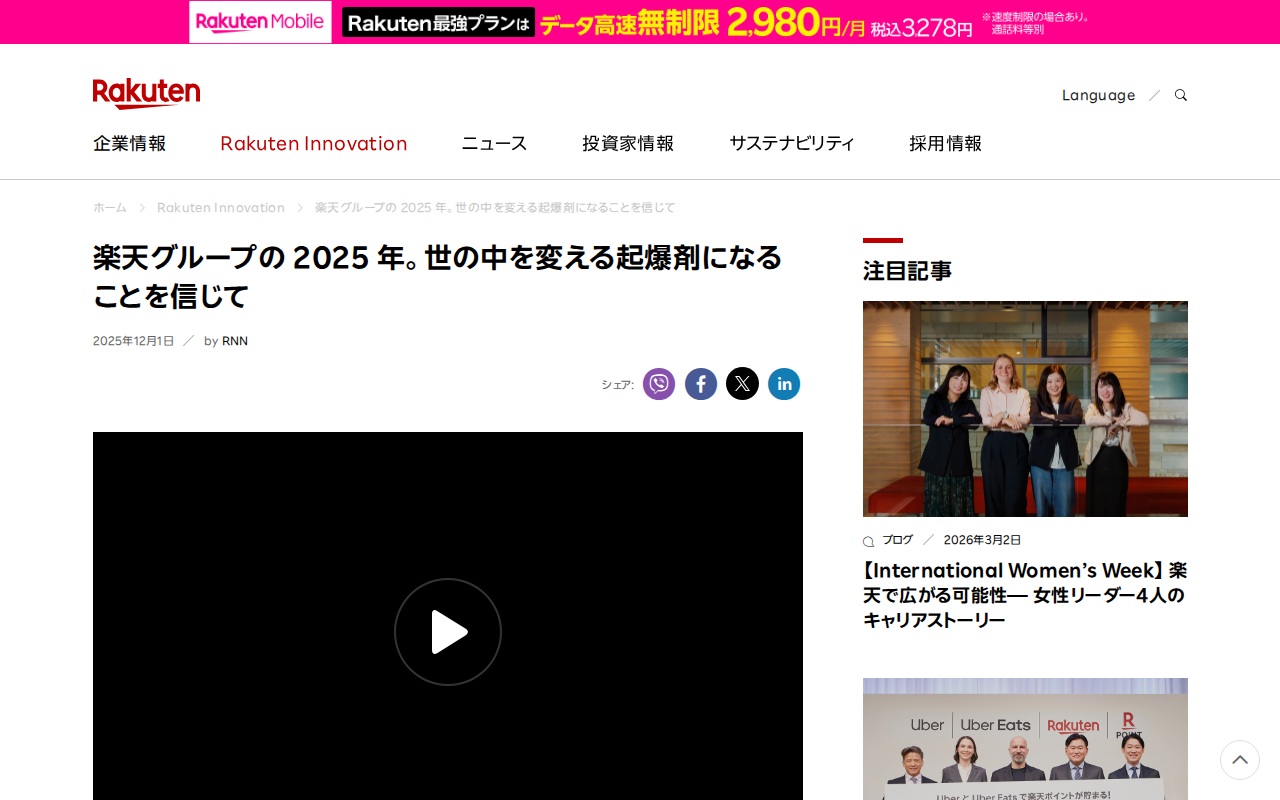Screen dimensions: 1280x800
Task: Open the 投資家情報 section
Action: [x=628, y=143]
